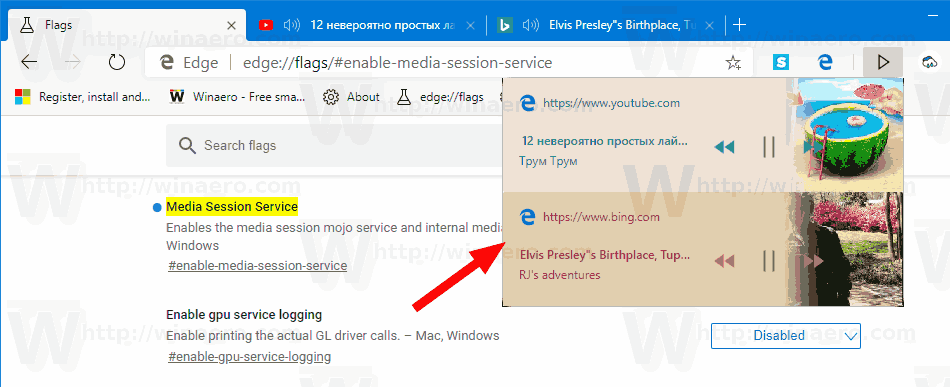Open 'Register, install and...' bookmark
950x387 pixels.
82,96
